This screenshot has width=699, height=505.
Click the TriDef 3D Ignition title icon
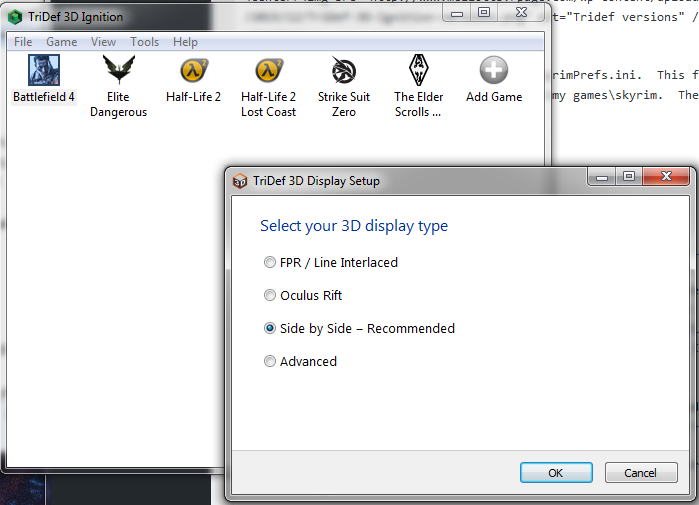point(15,17)
